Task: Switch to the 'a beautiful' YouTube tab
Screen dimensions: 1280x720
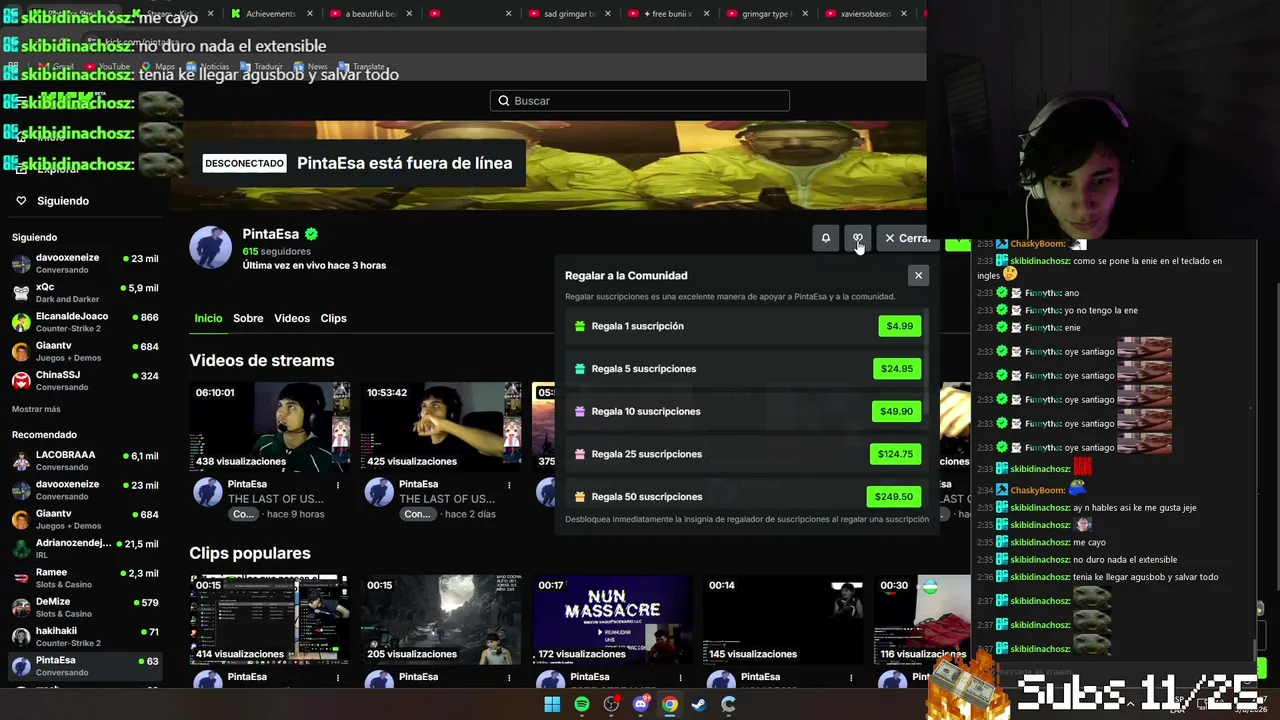Action: 369,14
